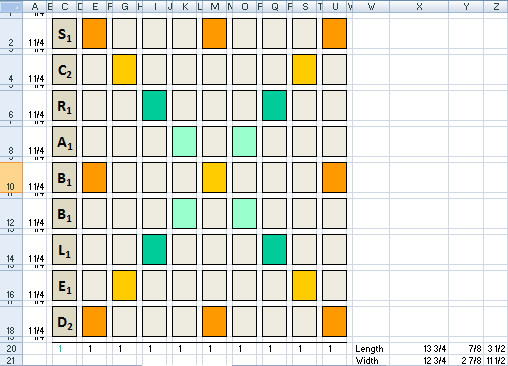The width and height of the screenshot is (508, 366).
Task: Select row header 21
Action: pos(11,360)
